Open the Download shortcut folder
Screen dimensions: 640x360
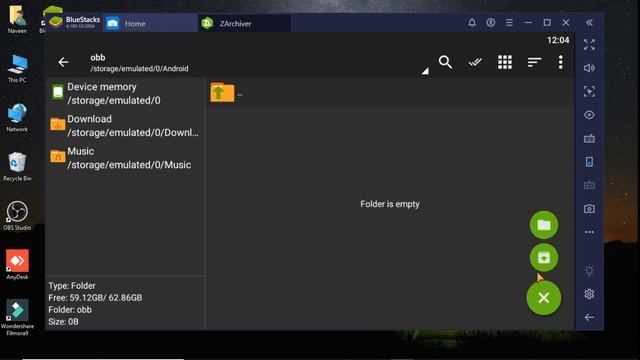(125, 126)
